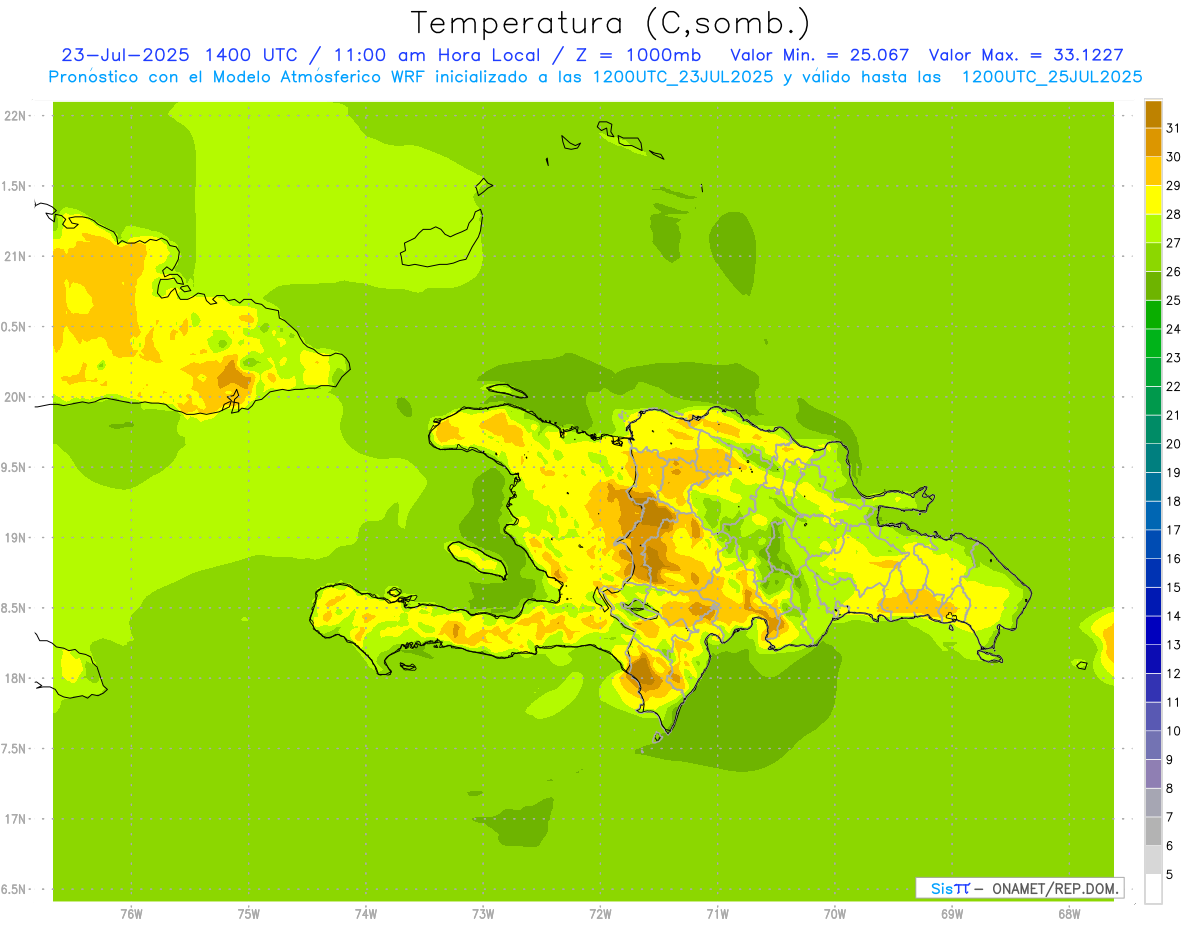
Task: Click the colorbar label "9"
Action: pyautogui.click(x=1170, y=760)
